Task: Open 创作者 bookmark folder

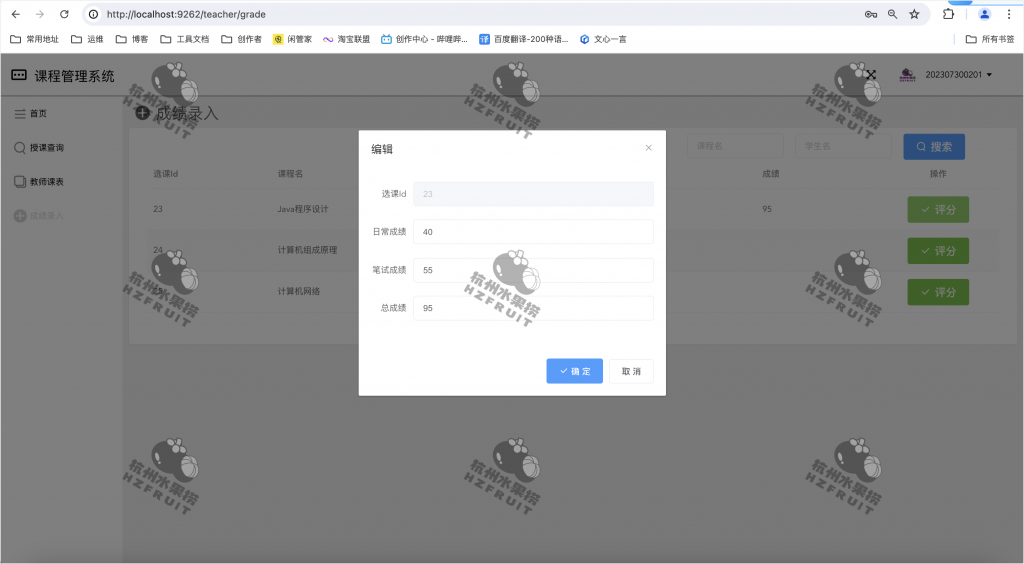Action: 241,39
